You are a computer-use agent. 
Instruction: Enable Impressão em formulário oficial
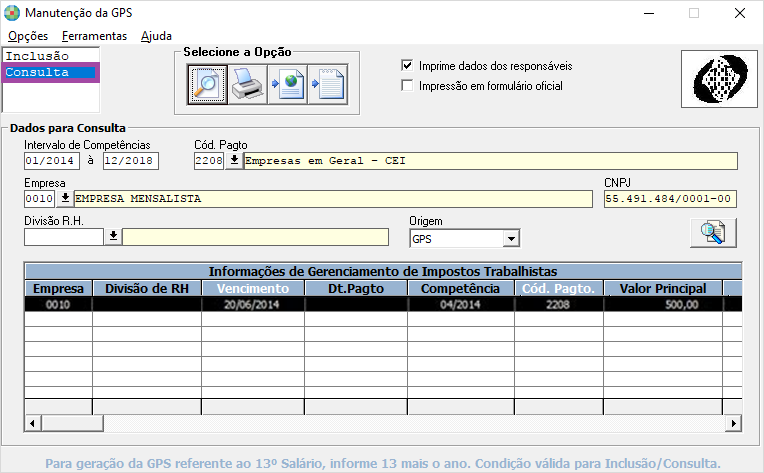coord(407,86)
